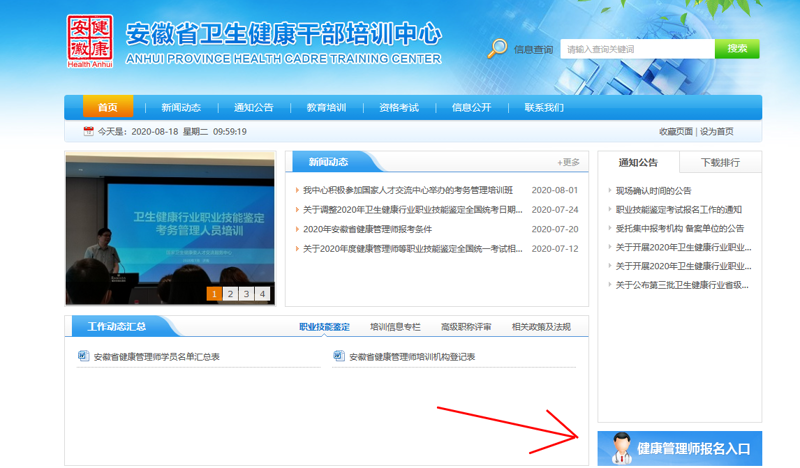The height and width of the screenshot is (468, 800).
Task: Open notice 关于公布第三批卫生健康行业省级...
Action: 682,285
